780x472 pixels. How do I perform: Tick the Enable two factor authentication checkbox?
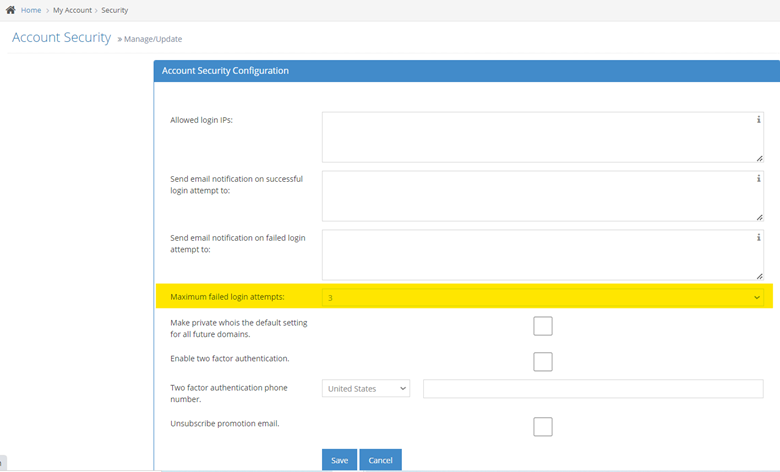coord(543,362)
